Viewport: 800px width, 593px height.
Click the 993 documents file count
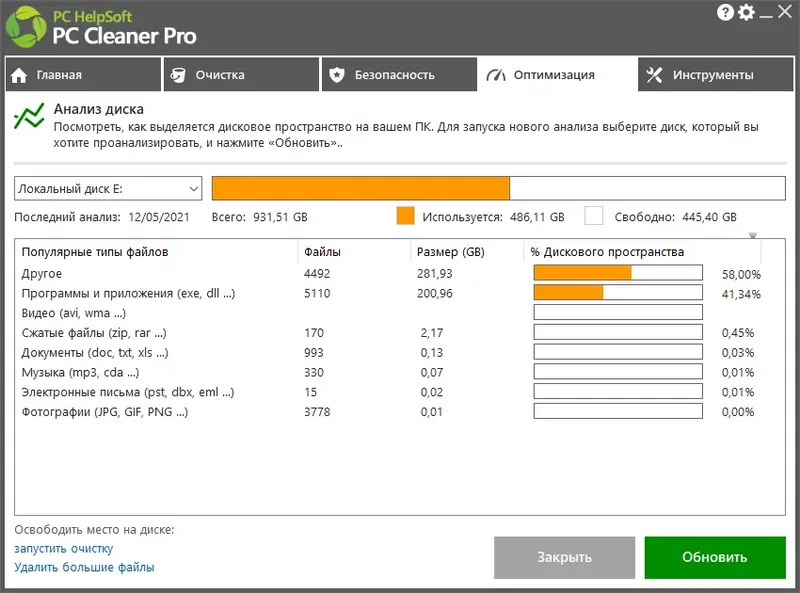313,353
